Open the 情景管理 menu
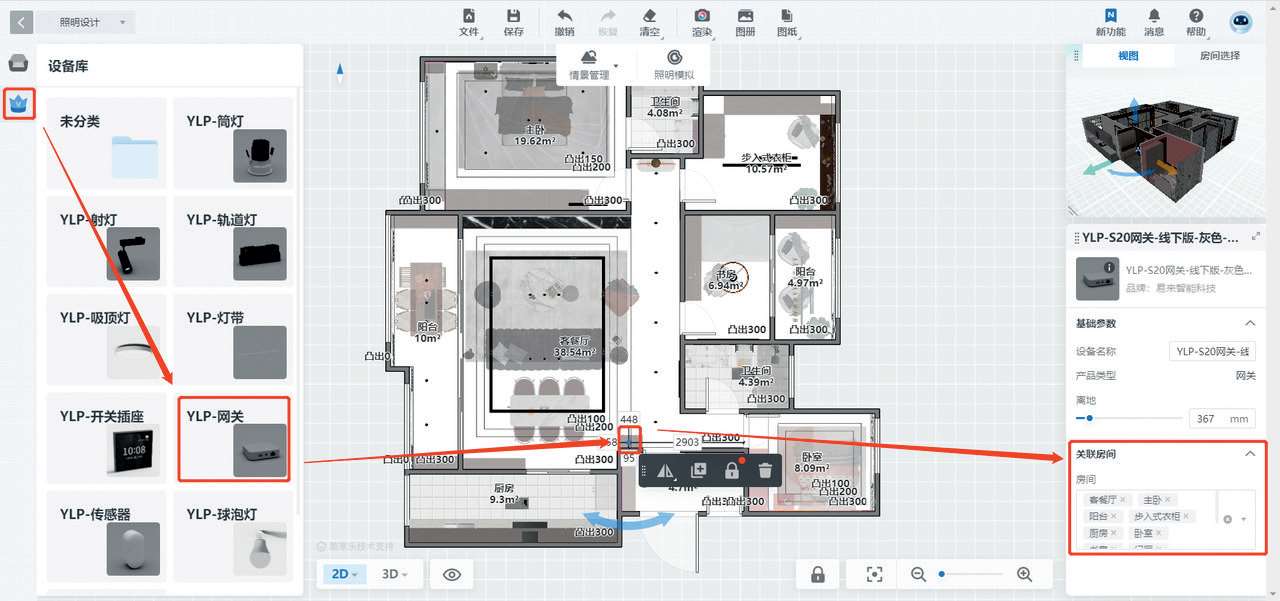This screenshot has height=601, width=1280. pyautogui.click(x=589, y=63)
